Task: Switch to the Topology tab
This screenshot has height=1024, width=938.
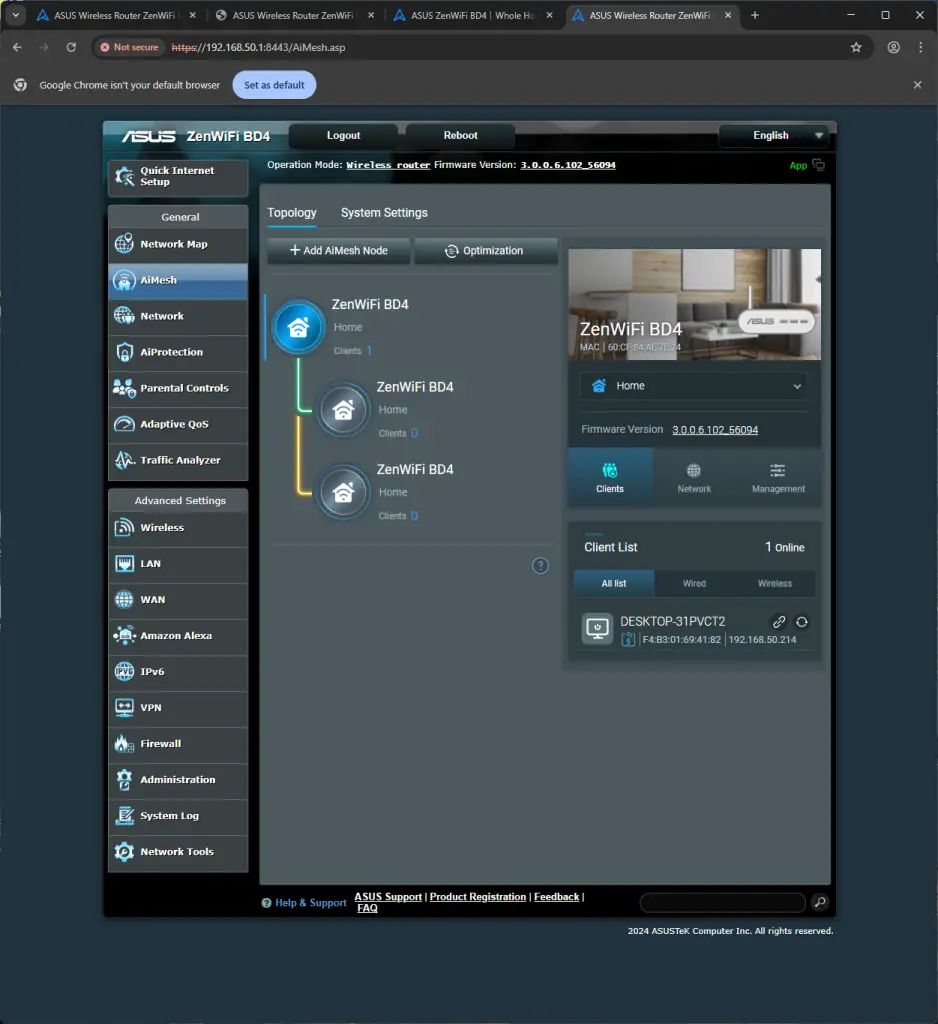Action: [x=292, y=213]
